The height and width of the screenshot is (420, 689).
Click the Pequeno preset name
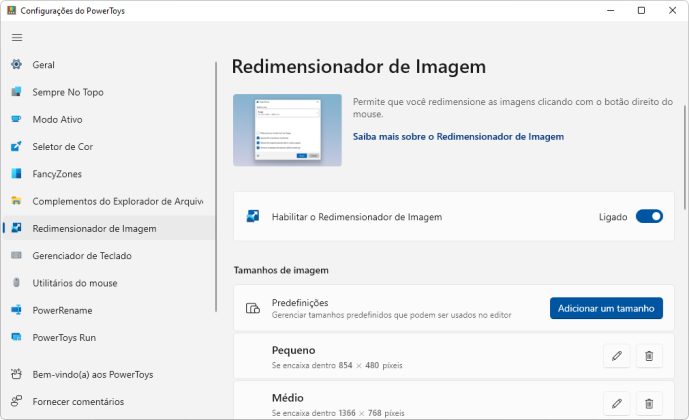(x=294, y=350)
